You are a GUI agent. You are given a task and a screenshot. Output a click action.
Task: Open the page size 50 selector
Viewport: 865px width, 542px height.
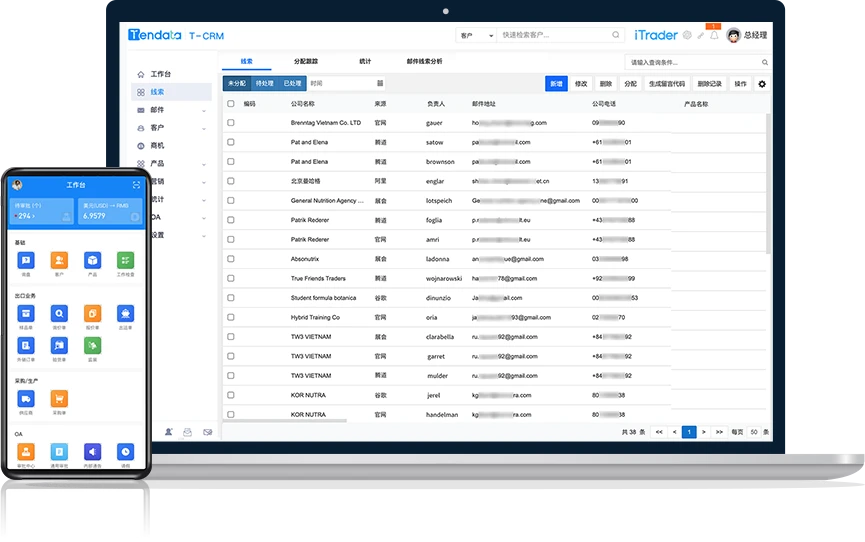pyautogui.click(x=754, y=432)
